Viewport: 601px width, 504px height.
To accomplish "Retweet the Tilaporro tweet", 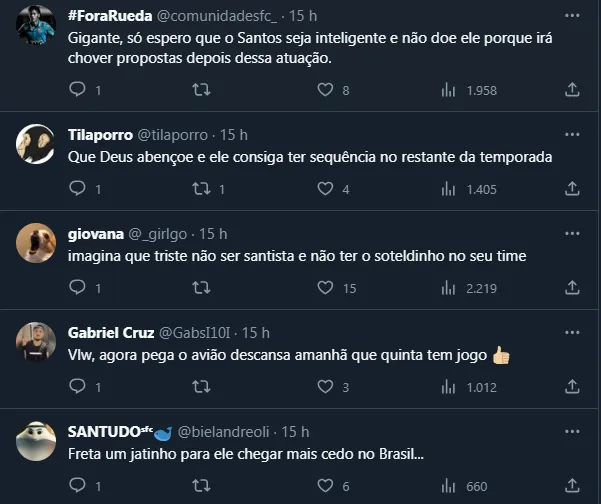I will click(200, 189).
